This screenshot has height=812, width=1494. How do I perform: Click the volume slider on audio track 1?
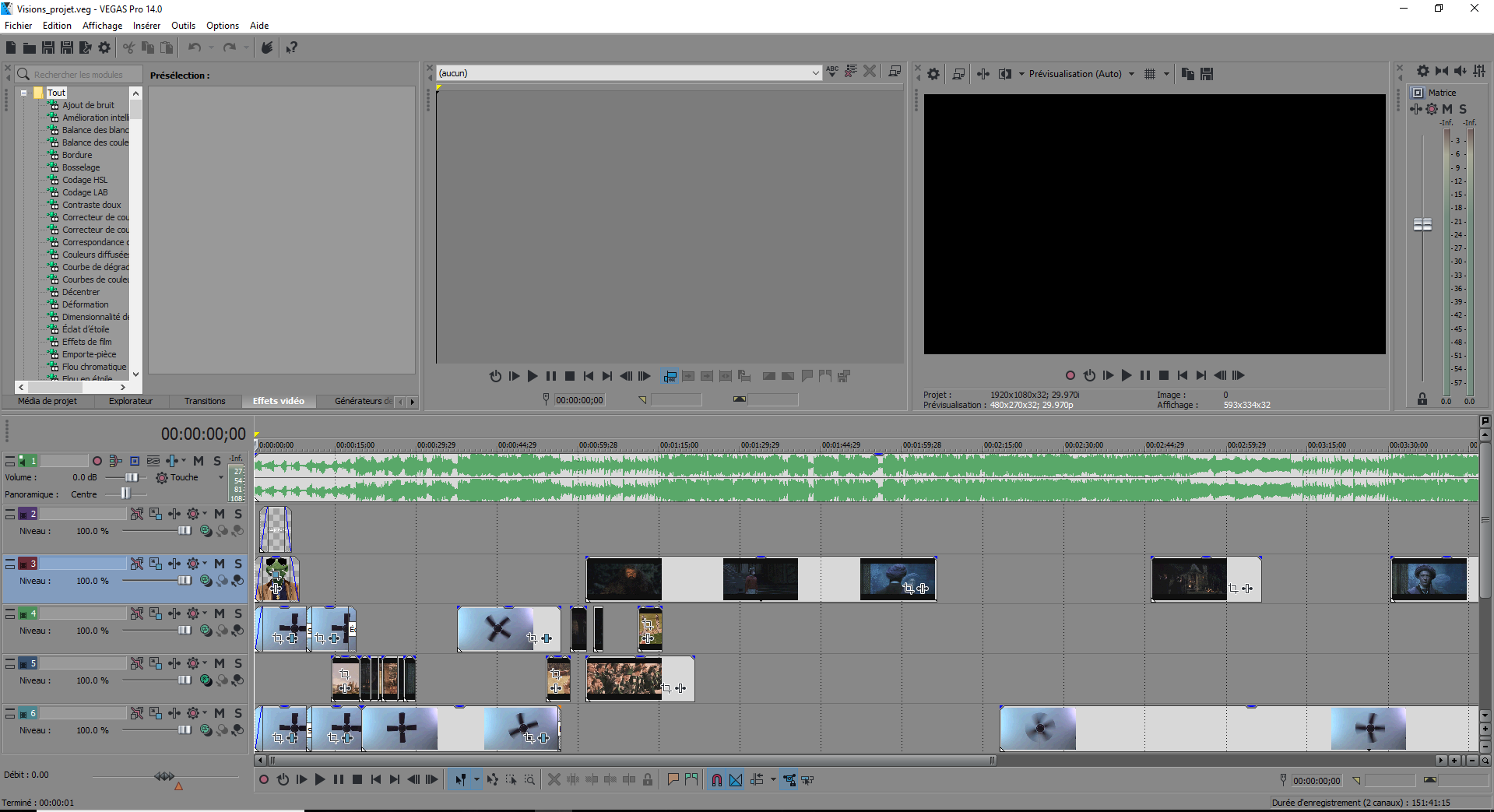[131, 477]
